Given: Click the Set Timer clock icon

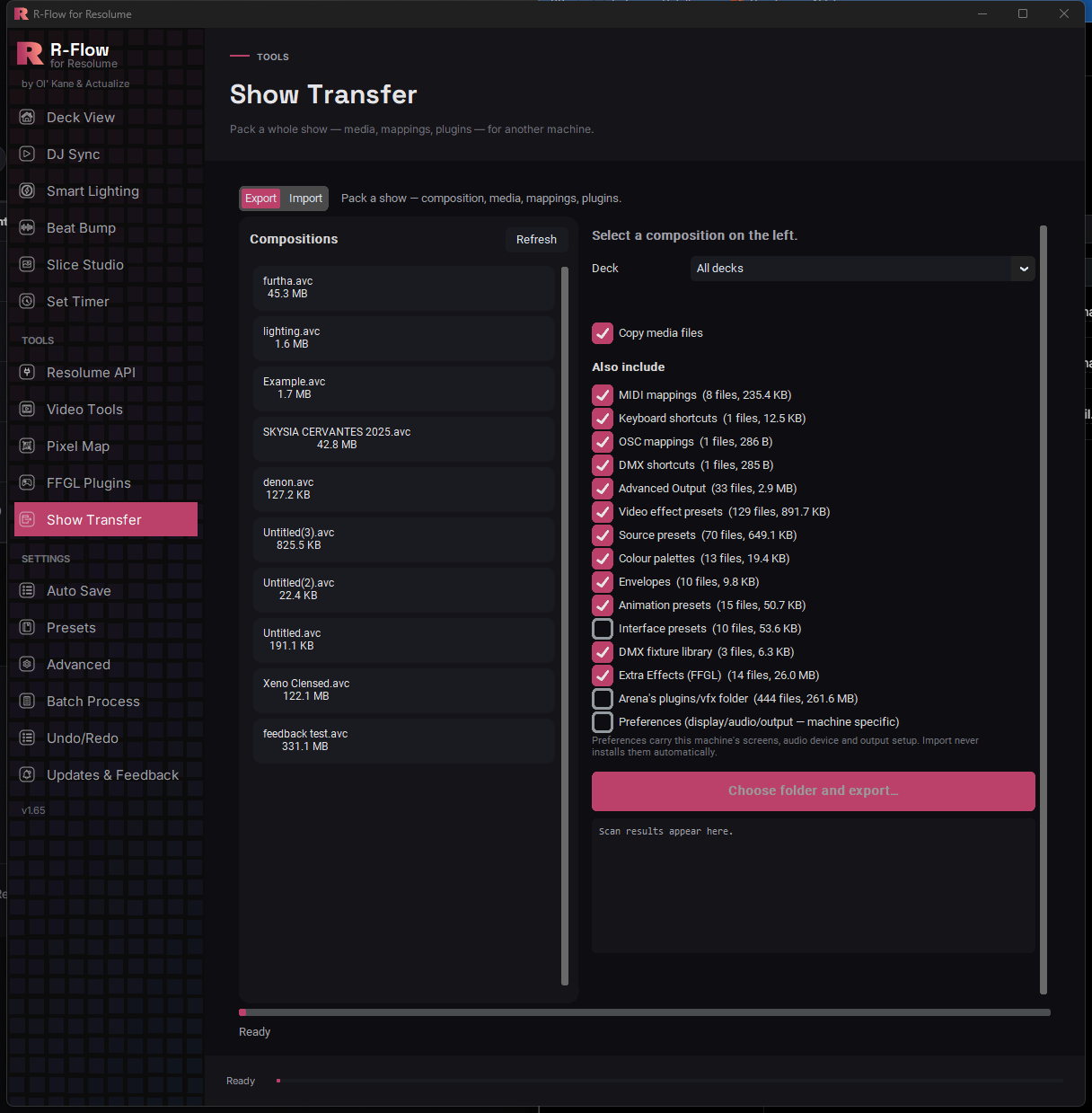Looking at the screenshot, I should tap(27, 301).
